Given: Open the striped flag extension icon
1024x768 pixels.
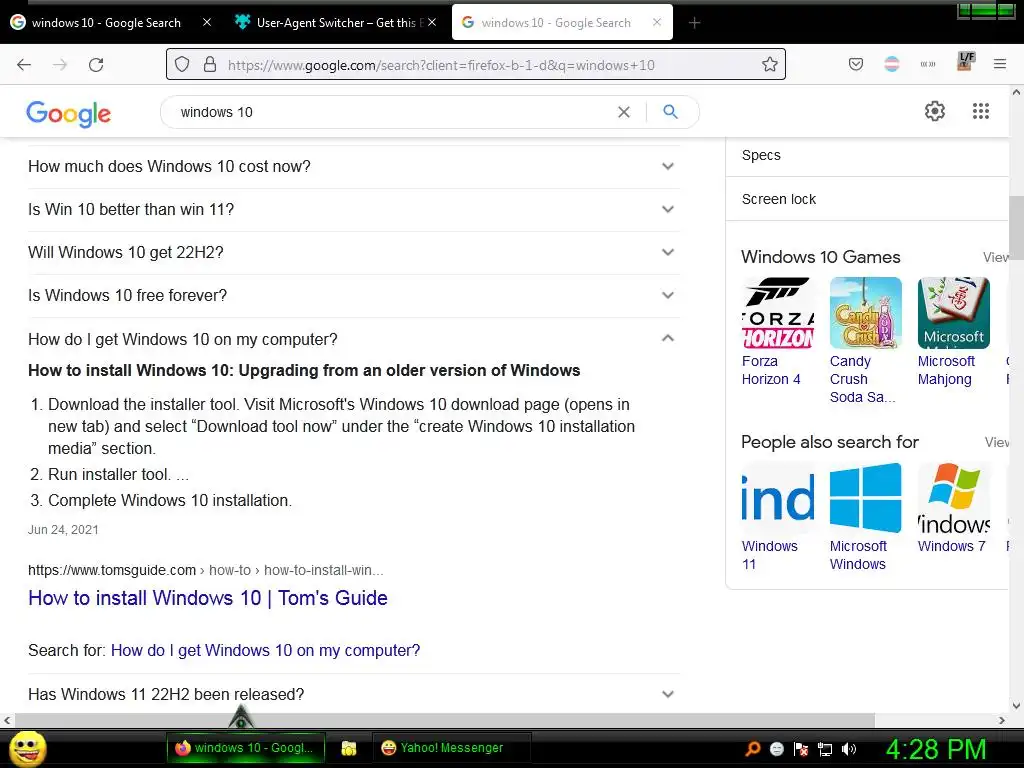Looking at the screenshot, I should tap(891, 65).
